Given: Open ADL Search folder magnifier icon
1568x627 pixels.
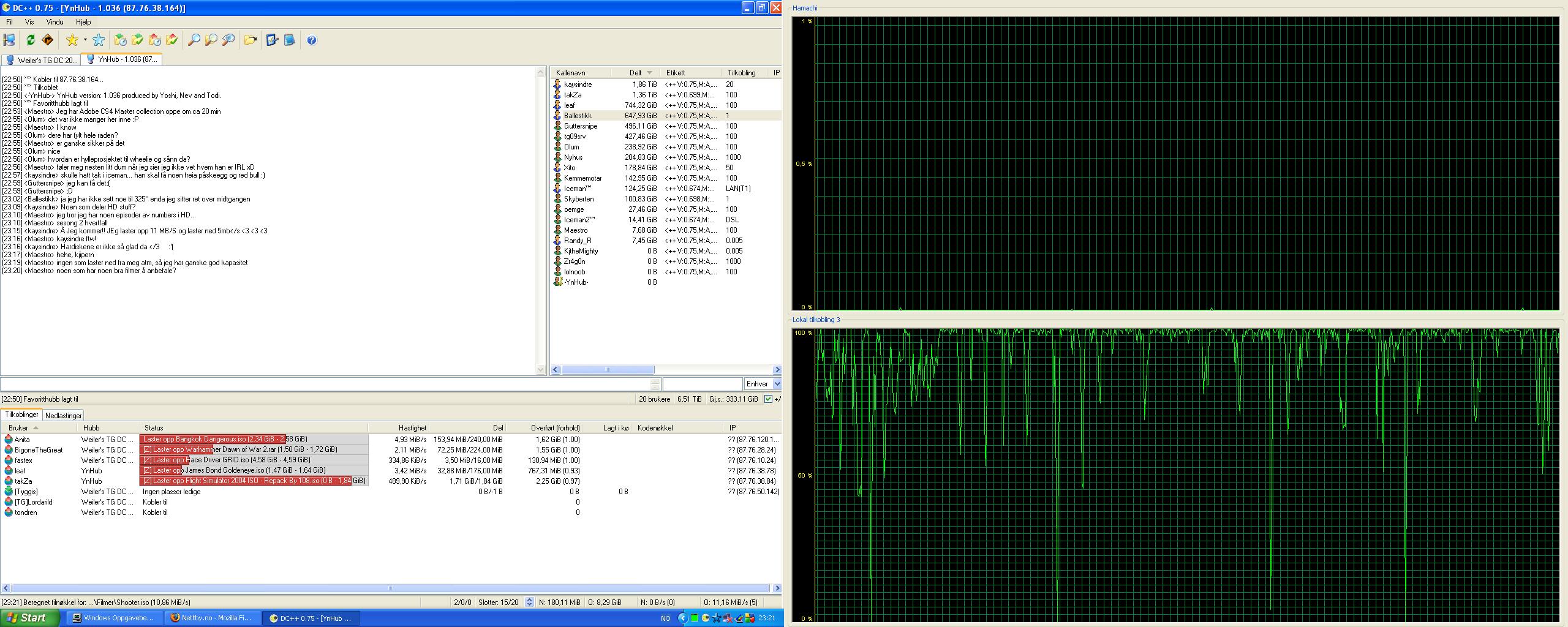Looking at the screenshot, I should pos(211,40).
